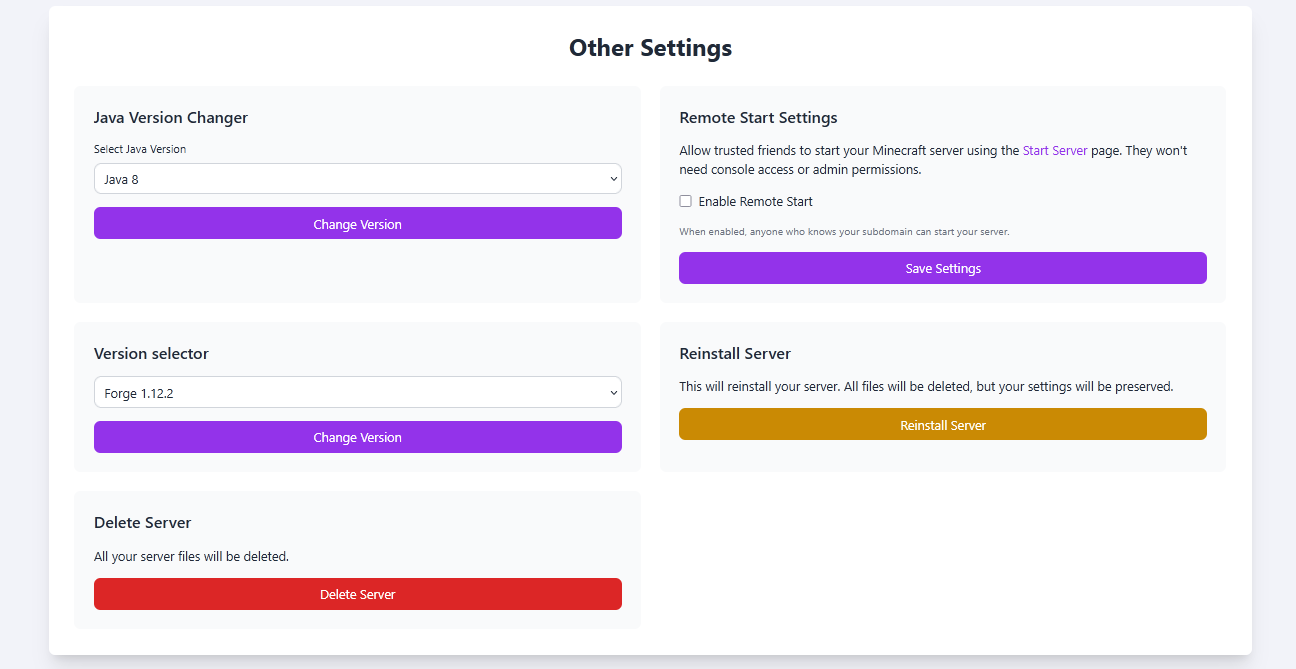This screenshot has height=669, width=1296.
Task: Click the Other Settings page heading
Action: point(650,48)
